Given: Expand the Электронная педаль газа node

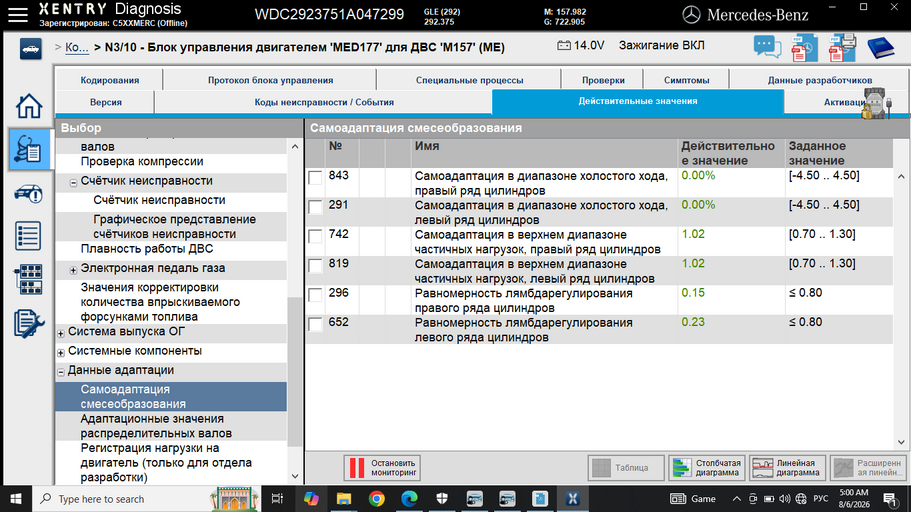Looking at the screenshot, I should coord(73,270).
